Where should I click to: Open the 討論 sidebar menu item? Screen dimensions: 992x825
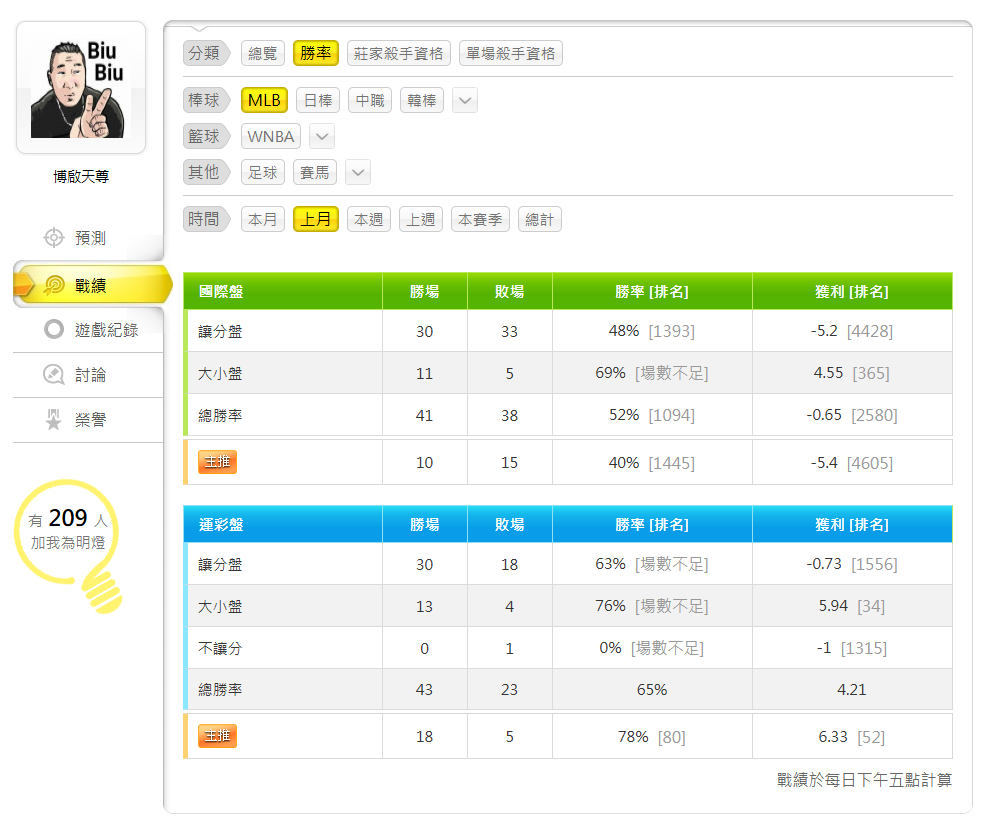pos(88,375)
